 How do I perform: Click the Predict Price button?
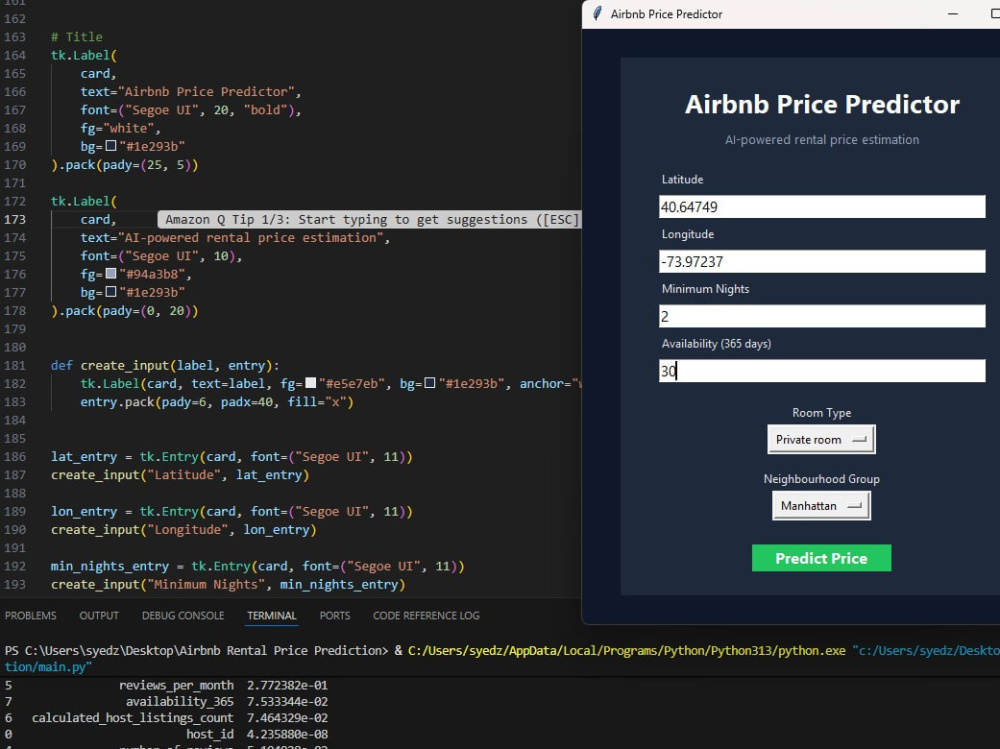pyautogui.click(x=821, y=558)
